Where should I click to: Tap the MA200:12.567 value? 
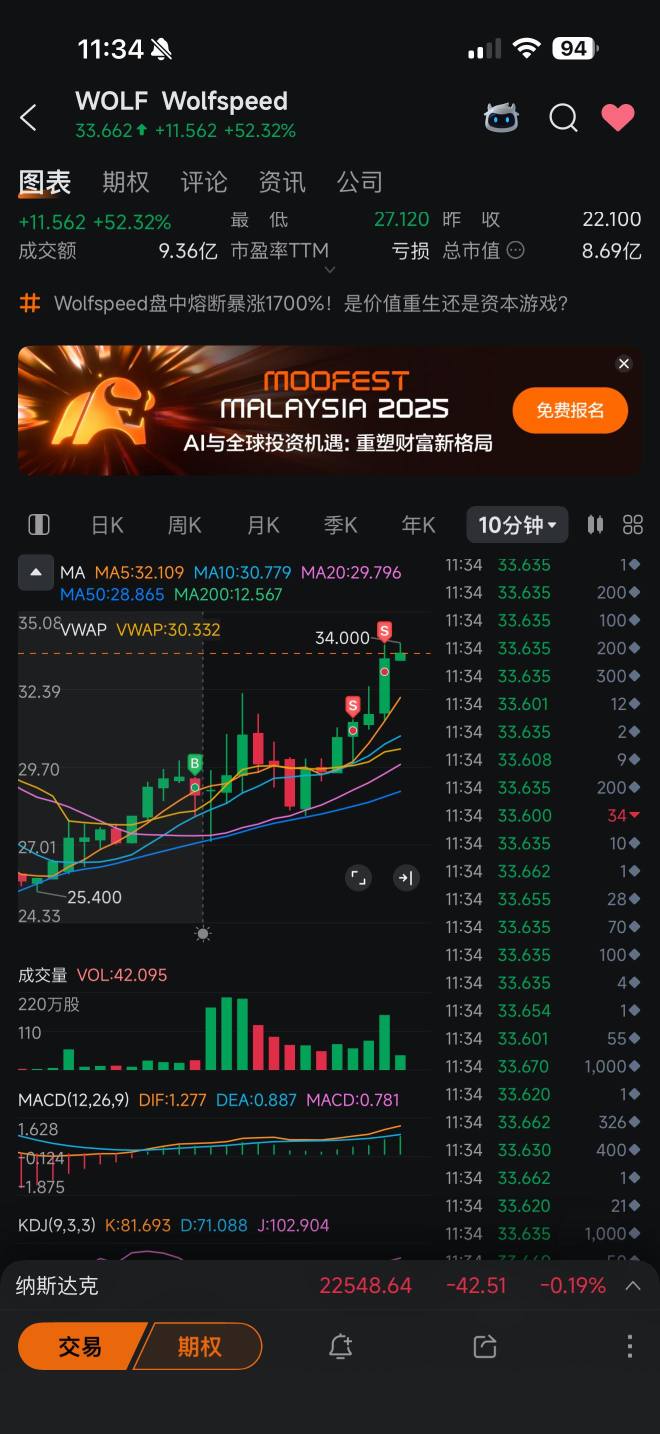pos(228,594)
